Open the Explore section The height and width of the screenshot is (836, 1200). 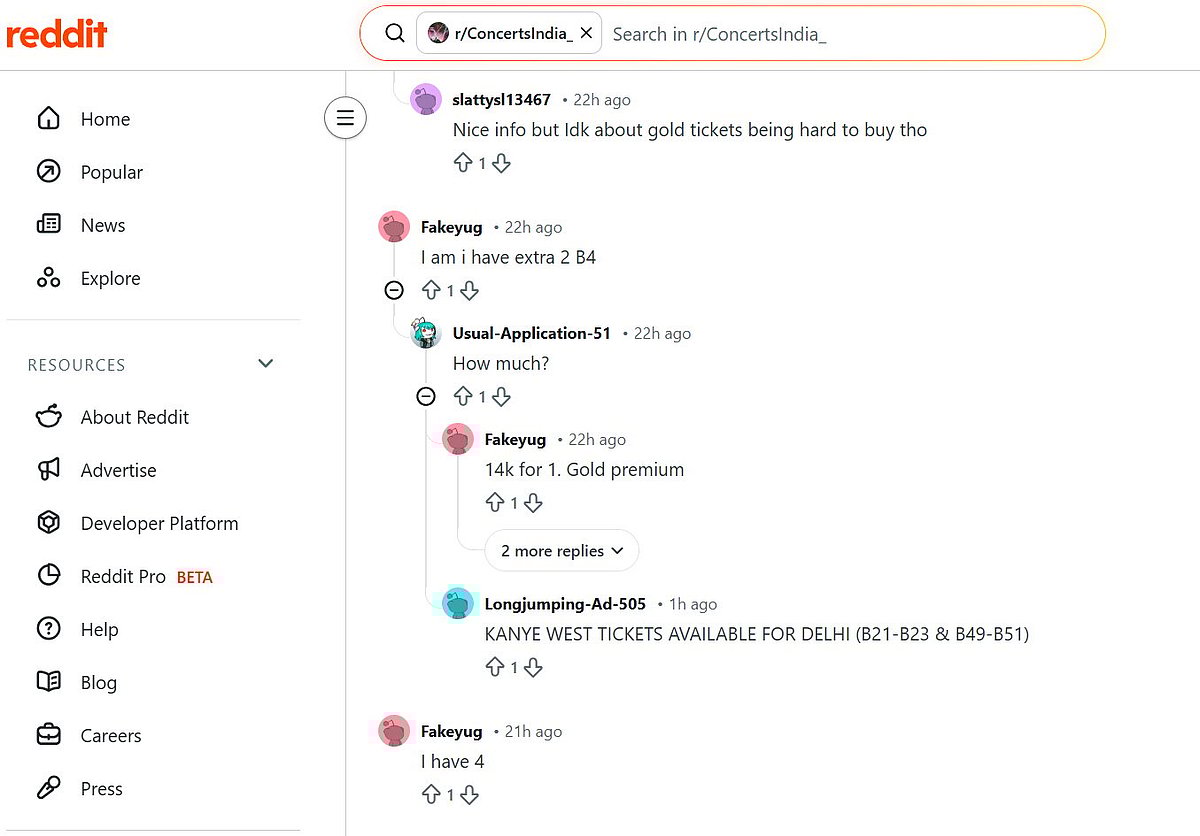110,278
